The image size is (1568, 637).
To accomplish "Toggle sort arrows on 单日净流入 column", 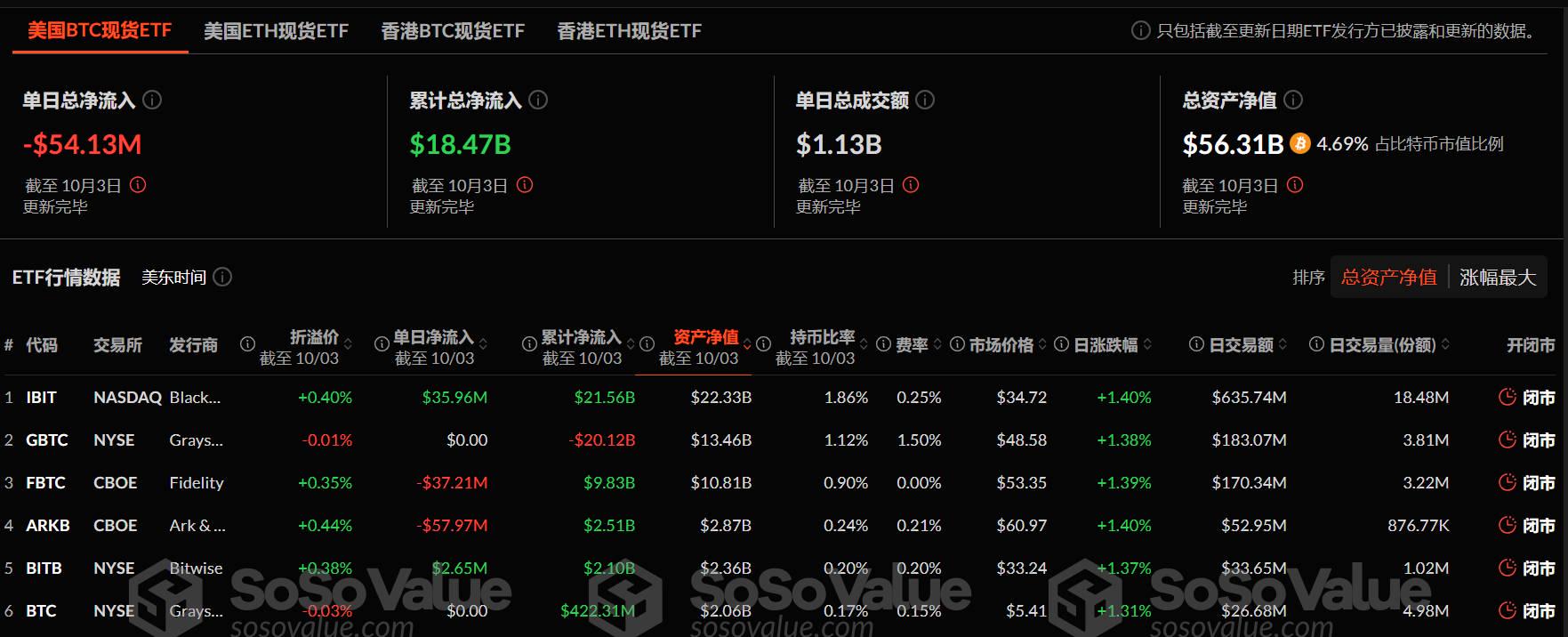I will pos(483,344).
